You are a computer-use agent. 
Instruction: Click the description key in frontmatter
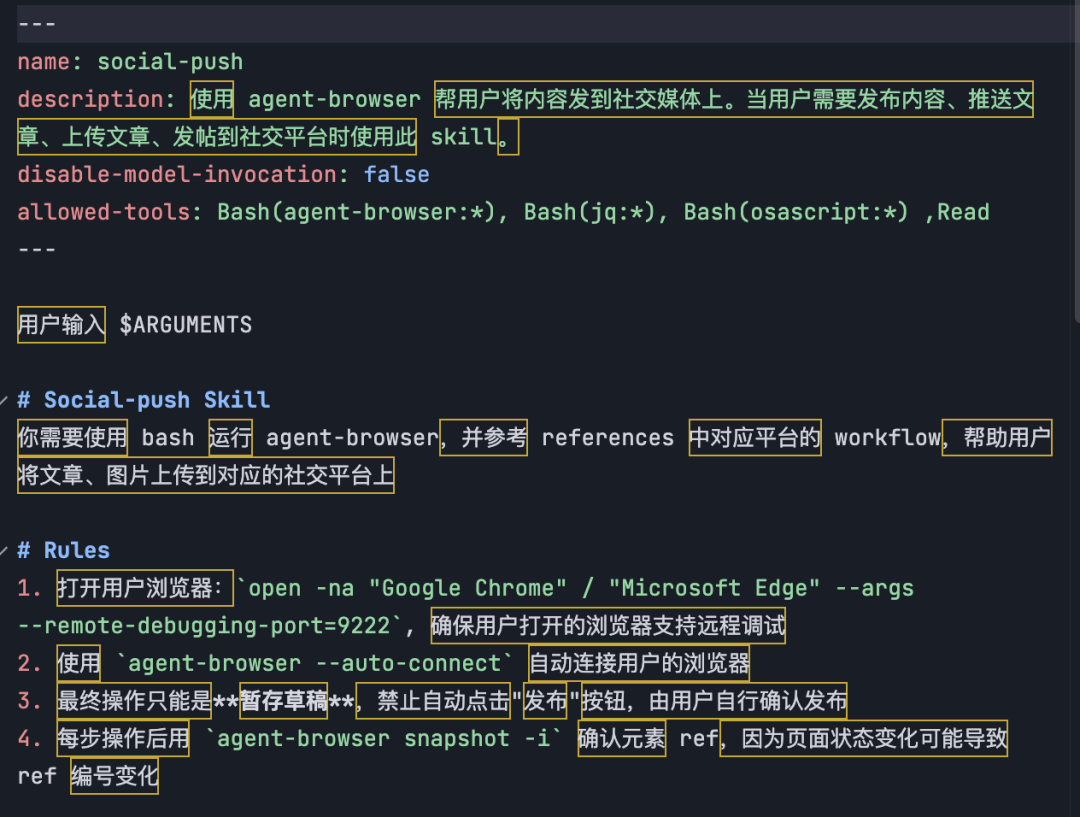click(90, 100)
